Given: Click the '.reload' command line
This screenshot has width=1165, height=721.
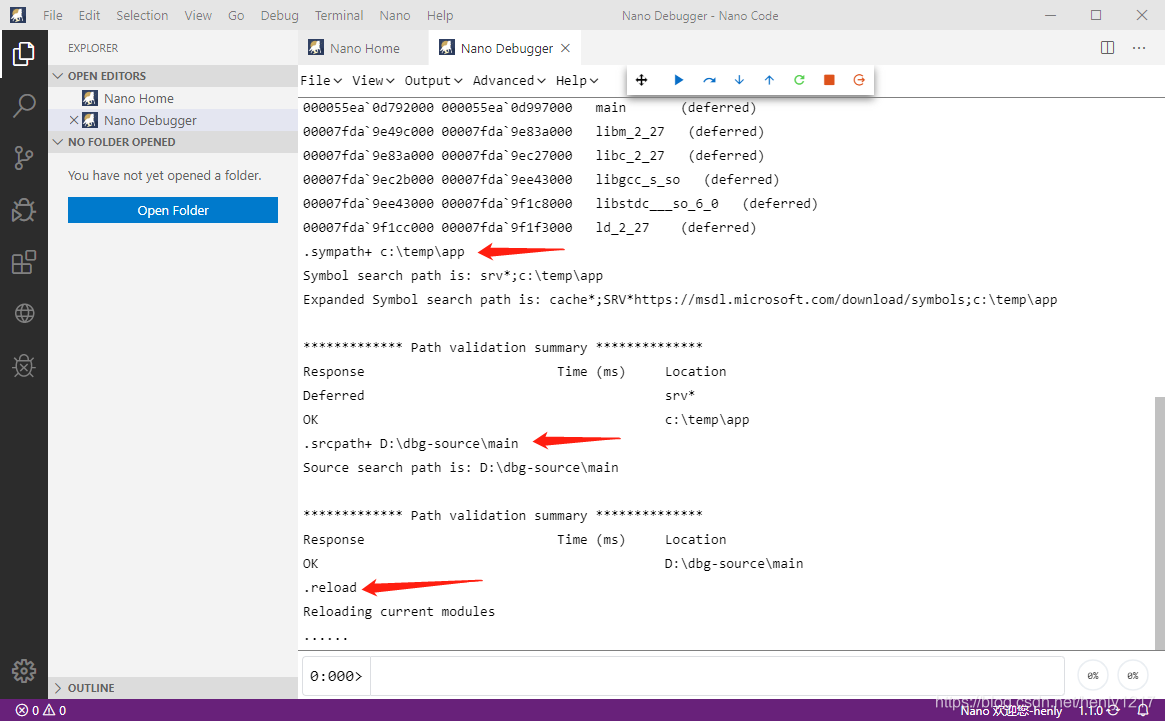Looking at the screenshot, I should click(330, 588).
